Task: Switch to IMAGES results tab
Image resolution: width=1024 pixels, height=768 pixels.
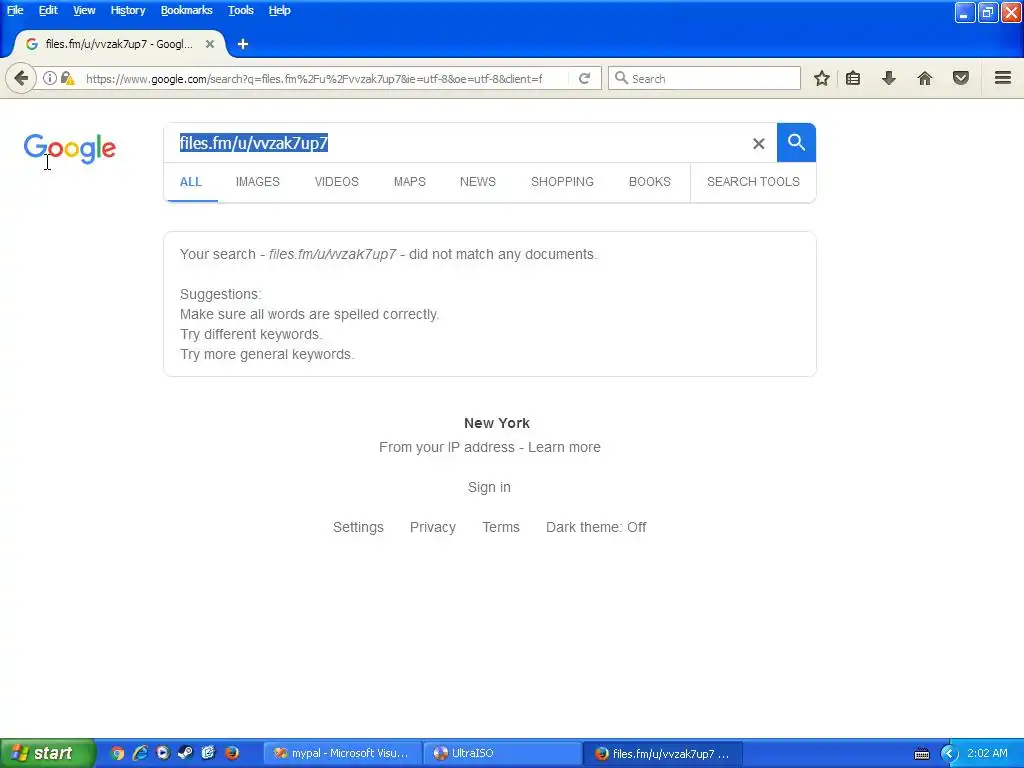Action: click(x=257, y=182)
